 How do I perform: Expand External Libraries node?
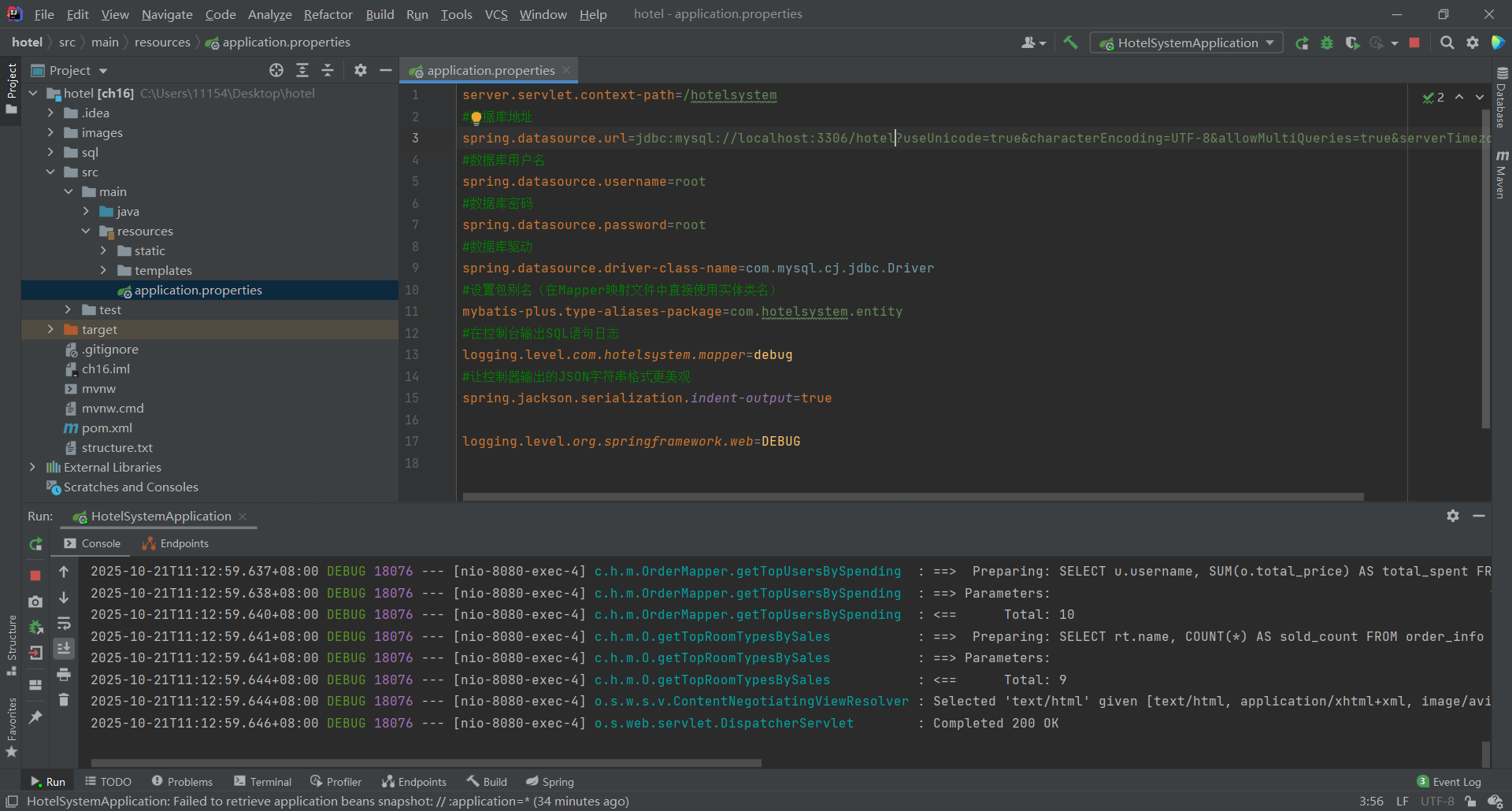[32, 467]
